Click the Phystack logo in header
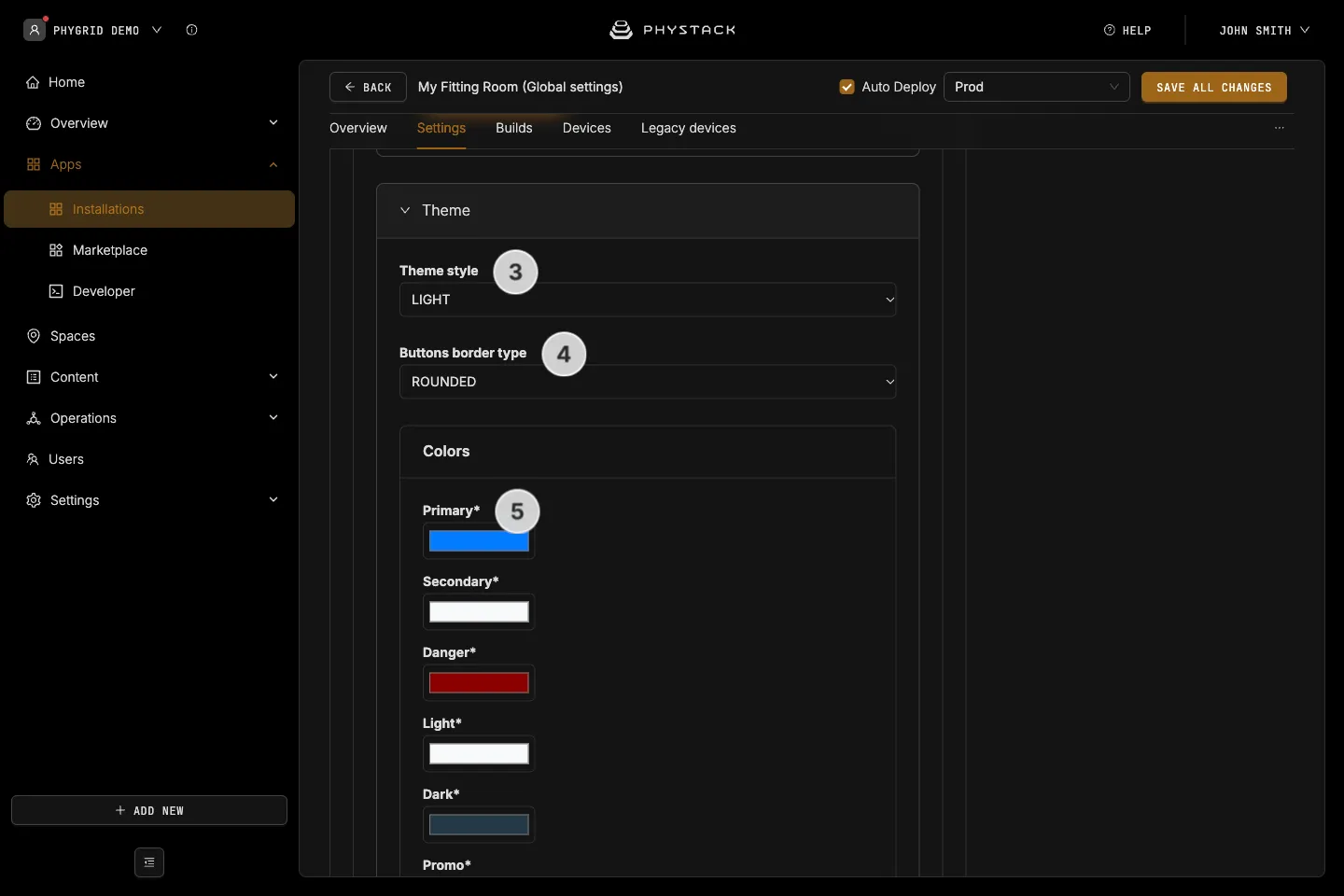The image size is (1344, 896). click(673, 30)
